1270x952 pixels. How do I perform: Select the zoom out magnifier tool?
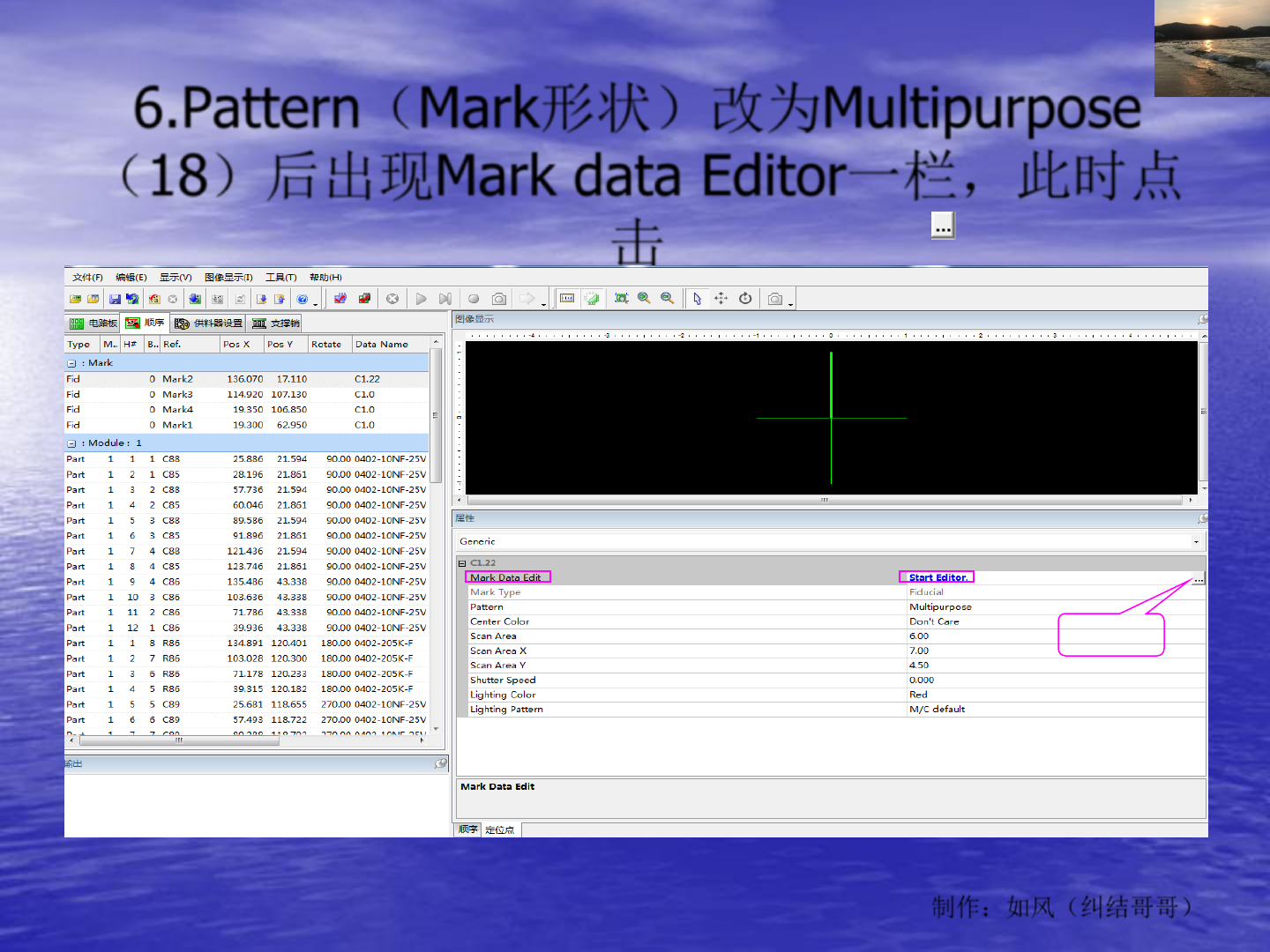point(667,298)
